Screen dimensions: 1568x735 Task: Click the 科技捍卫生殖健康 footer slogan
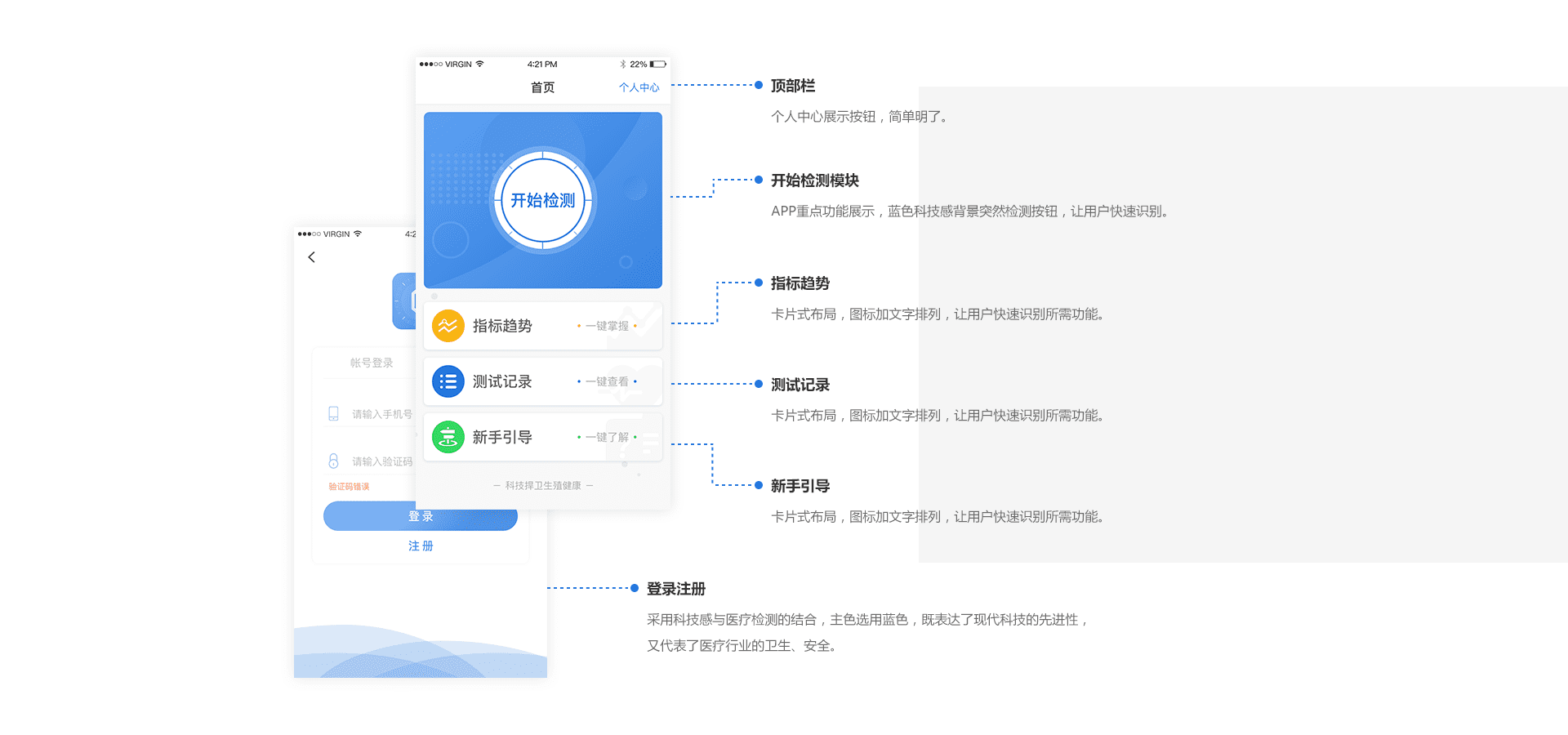(543, 485)
